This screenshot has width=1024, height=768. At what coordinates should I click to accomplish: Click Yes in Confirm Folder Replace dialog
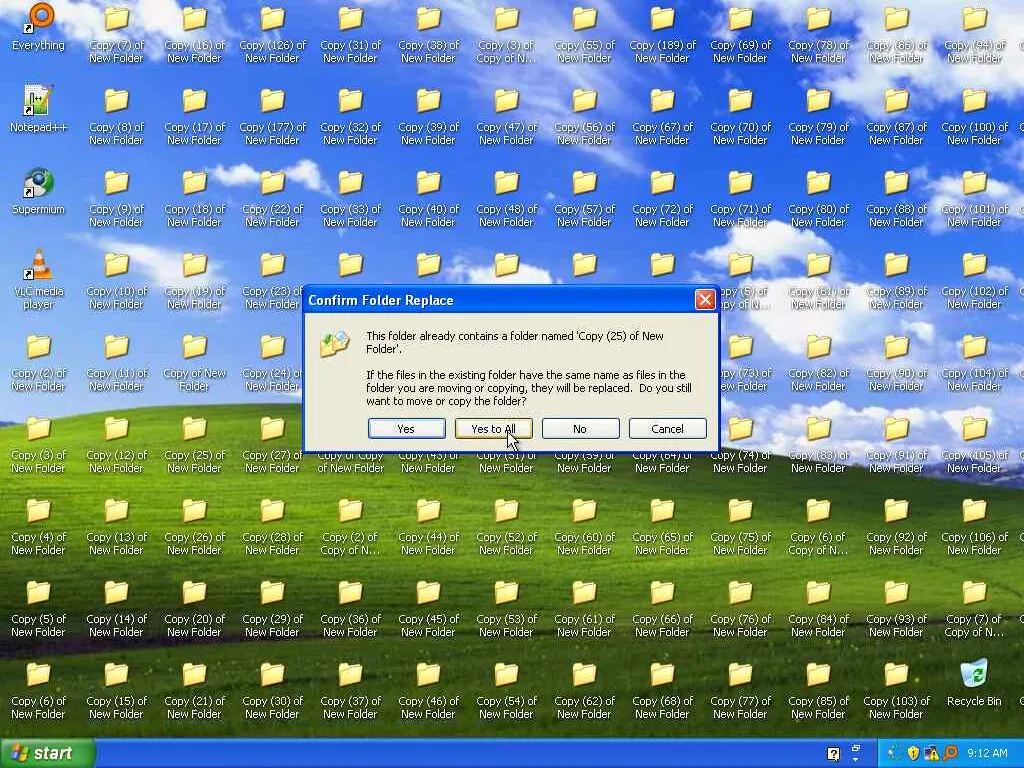[406, 428]
